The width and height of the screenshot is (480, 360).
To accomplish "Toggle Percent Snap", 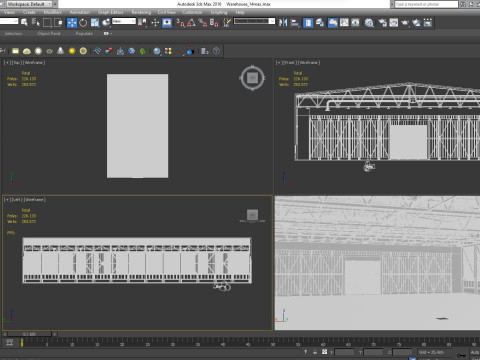I will (203, 22).
